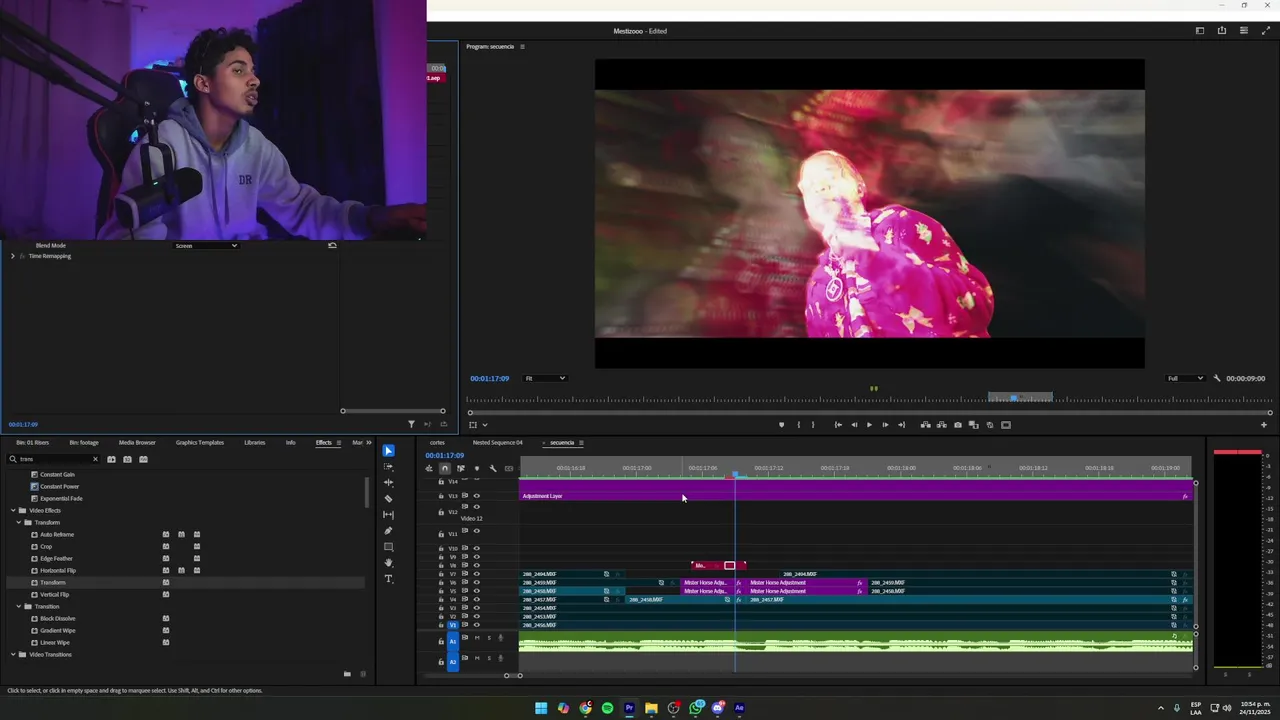The height and width of the screenshot is (720, 1280).
Task: Toggle V1 track targeting
Action: tap(453, 625)
